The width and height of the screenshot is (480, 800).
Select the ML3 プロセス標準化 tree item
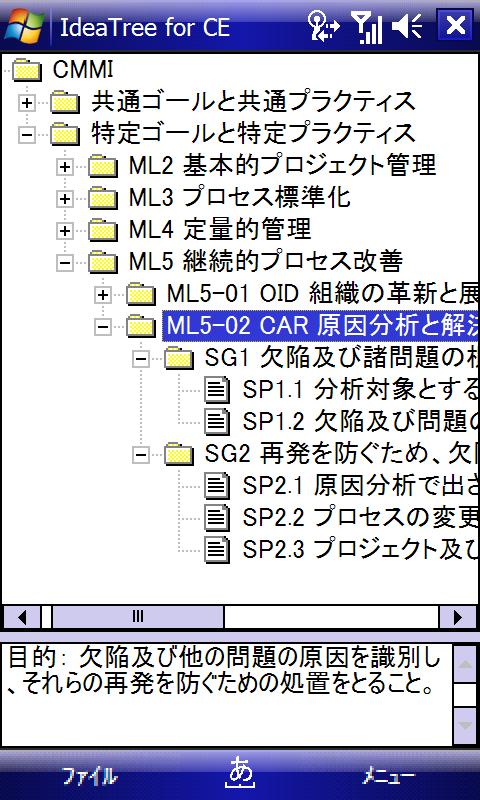pyautogui.click(x=240, y=198)
